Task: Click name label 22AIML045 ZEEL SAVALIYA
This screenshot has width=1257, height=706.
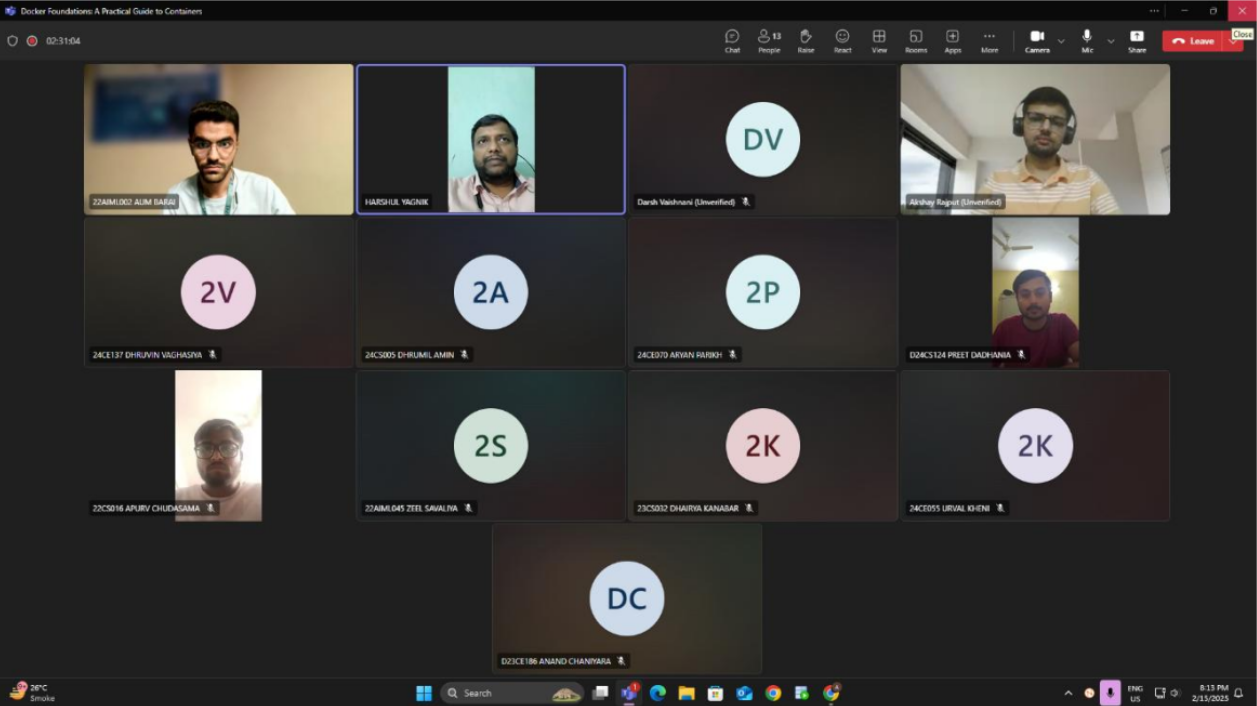Action: pyautogui.click(x=411, y=508)
